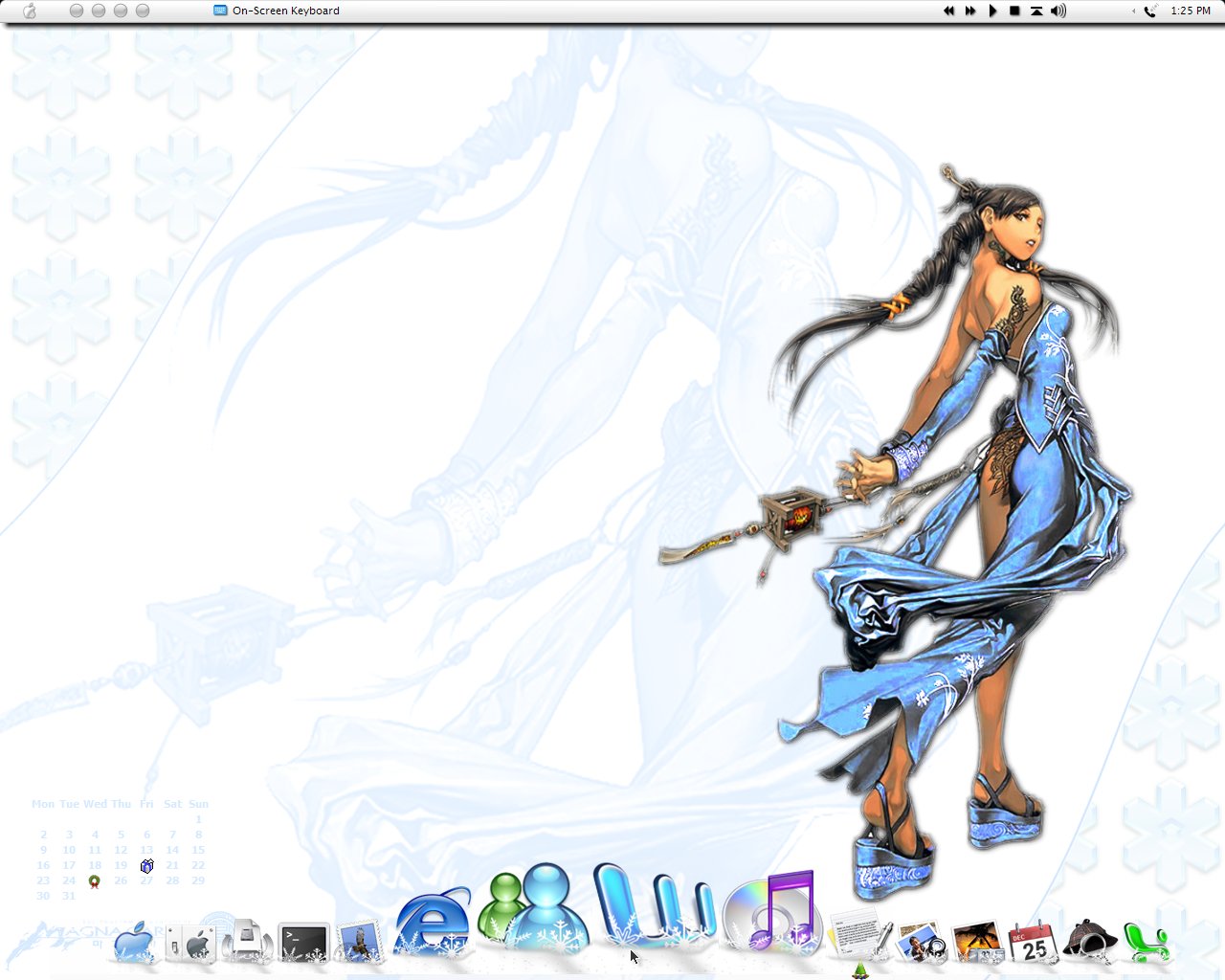This screenshot has height=980, width=1225.
Task: Click the eject media button
Action: [1036, 11]
